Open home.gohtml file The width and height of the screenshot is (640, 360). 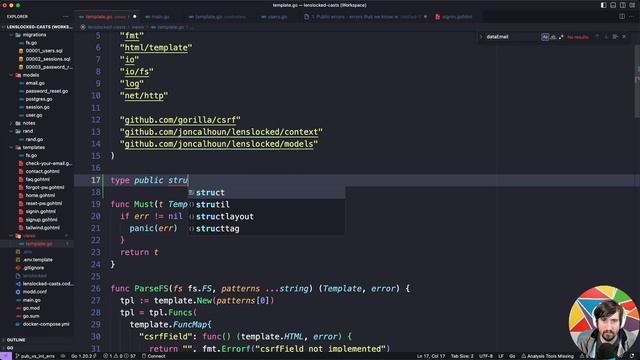40,196
